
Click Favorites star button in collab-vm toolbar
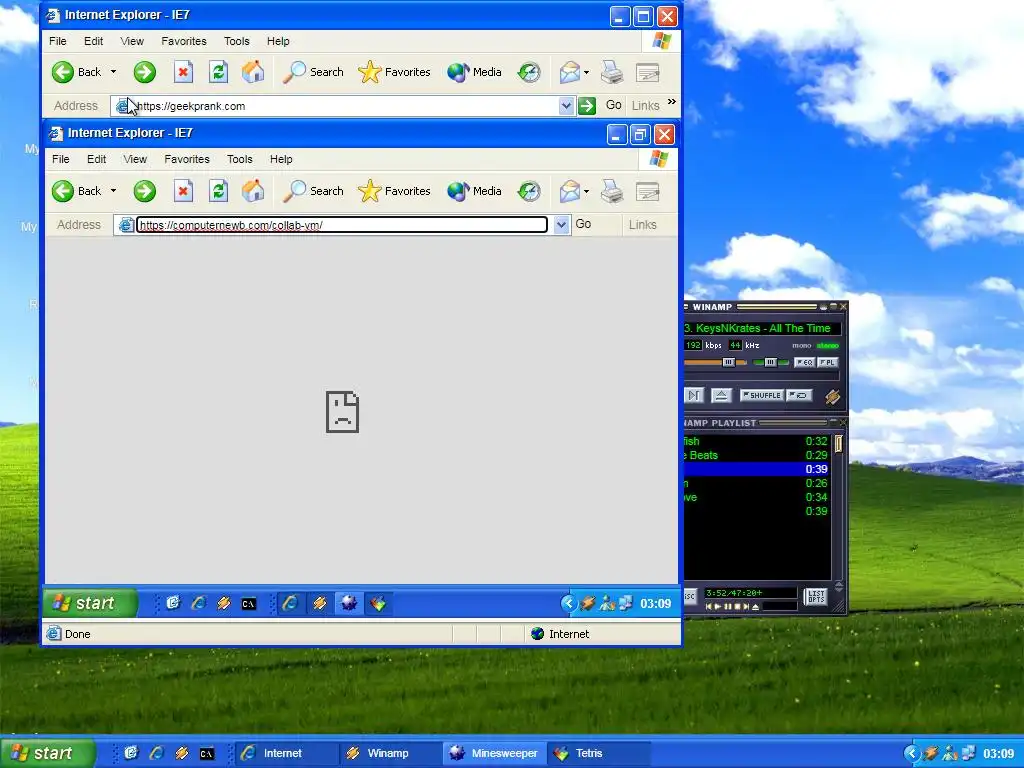coord(394,191)
